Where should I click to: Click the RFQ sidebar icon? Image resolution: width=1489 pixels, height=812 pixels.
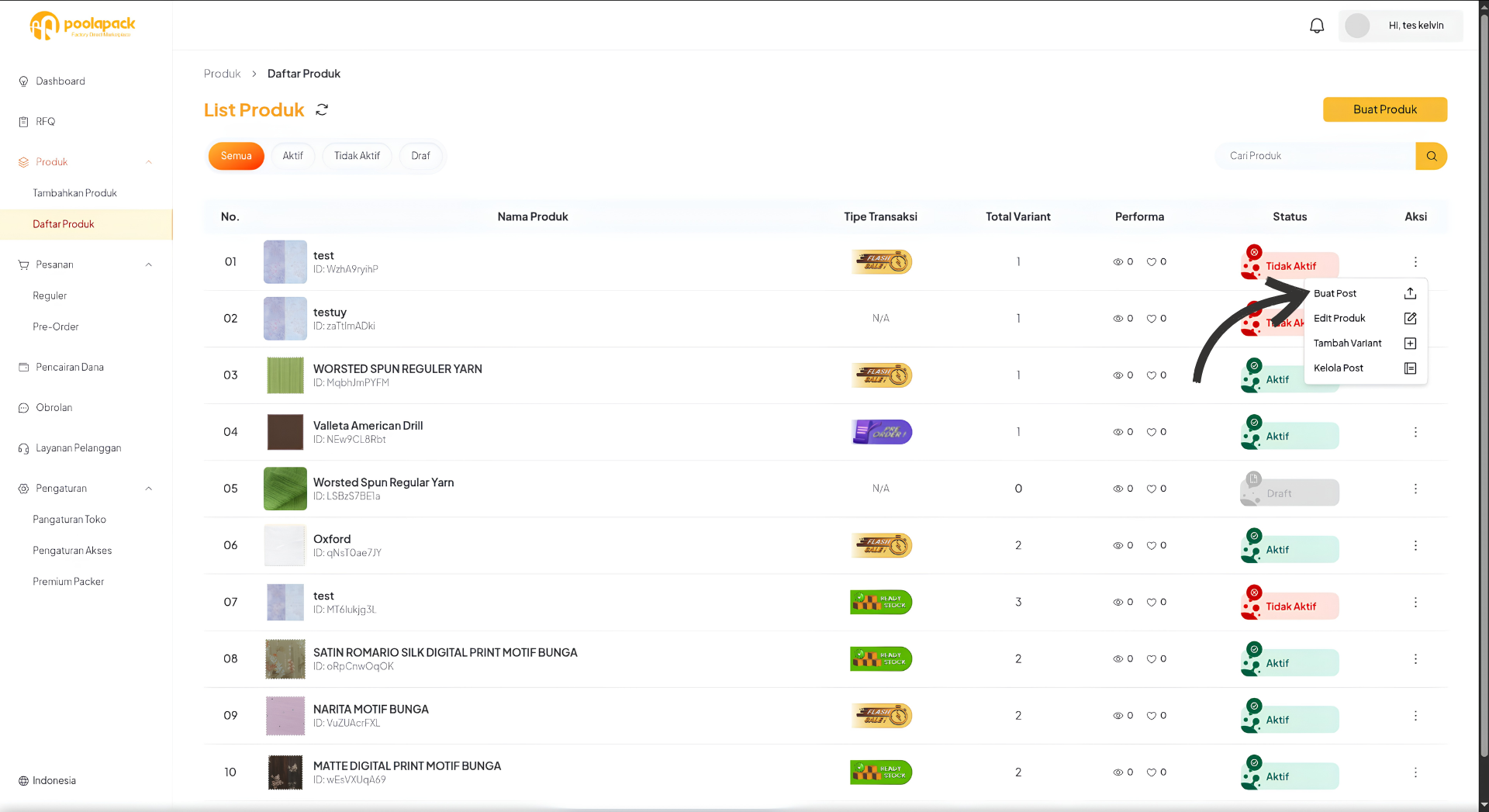click(x=23, y=122)
